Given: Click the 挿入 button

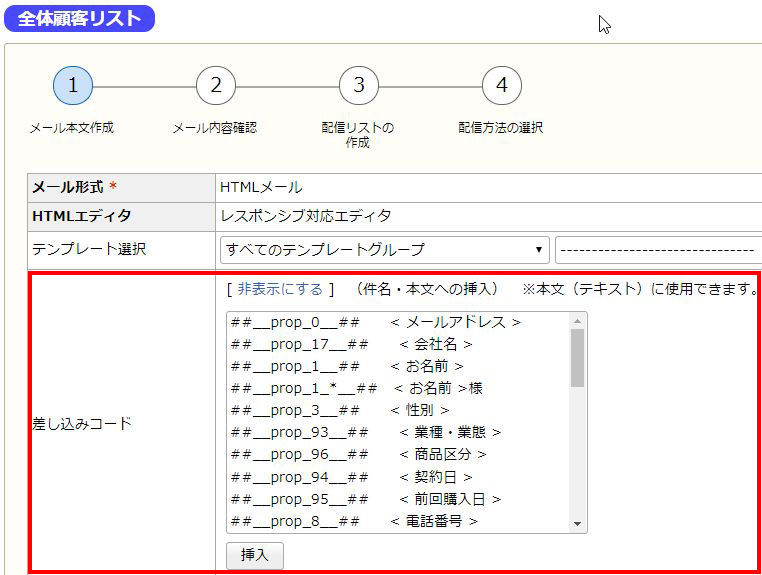Looking at the screenshot, I should click(255, 556).
